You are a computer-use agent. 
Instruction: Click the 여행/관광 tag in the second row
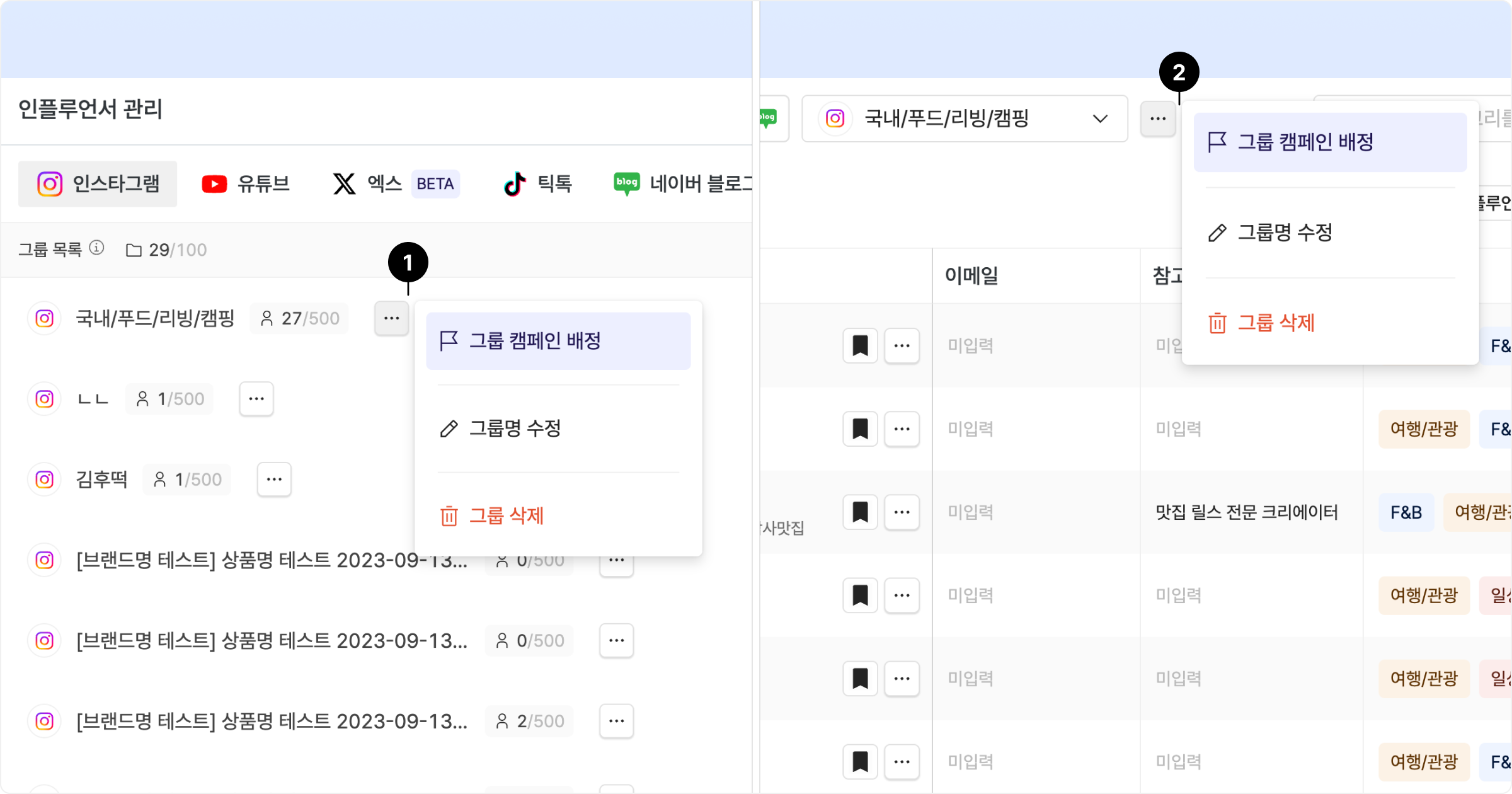(x=1424, y=429)
